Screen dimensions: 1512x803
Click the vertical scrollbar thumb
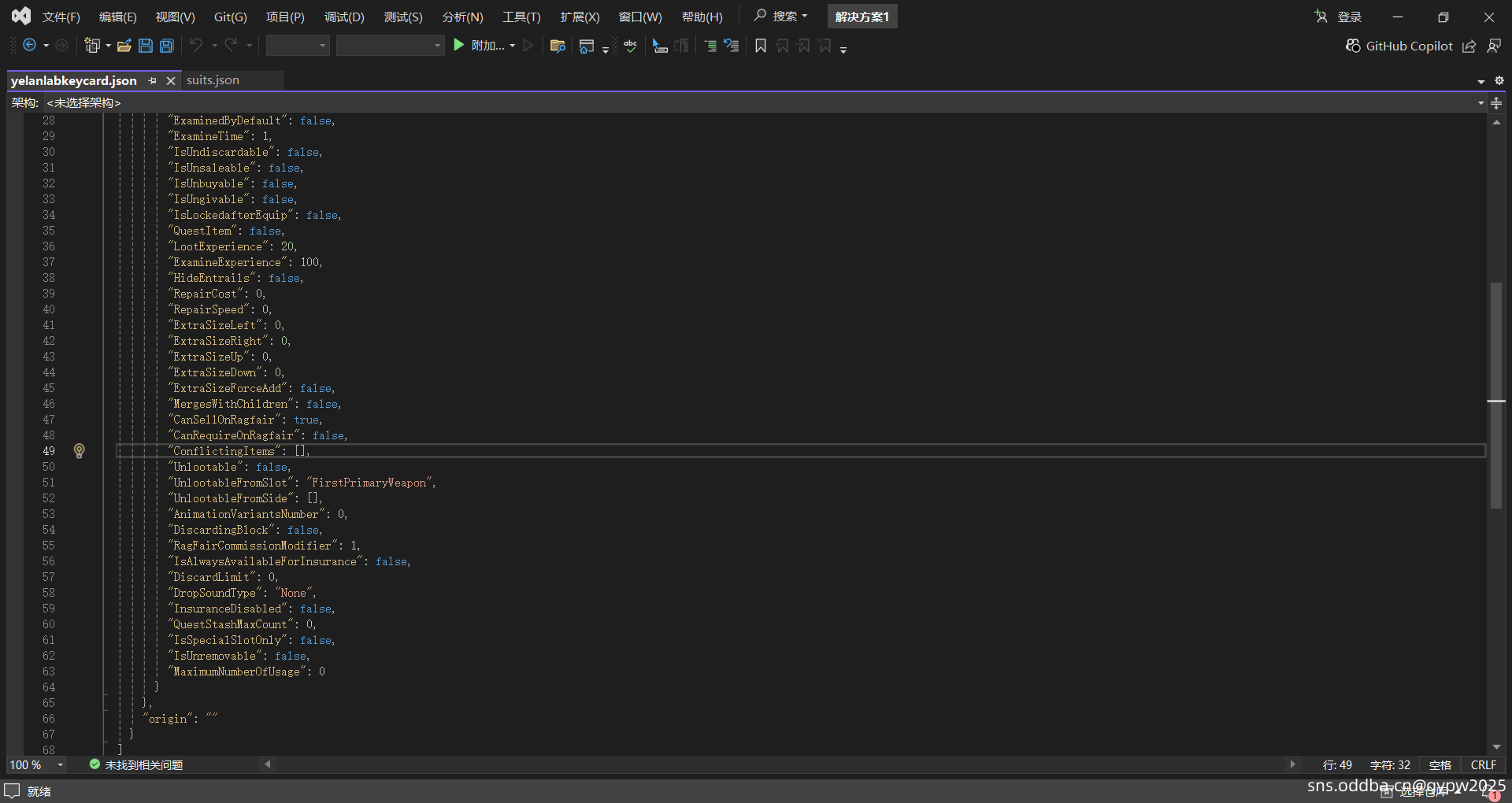[x=1495, y=394]
